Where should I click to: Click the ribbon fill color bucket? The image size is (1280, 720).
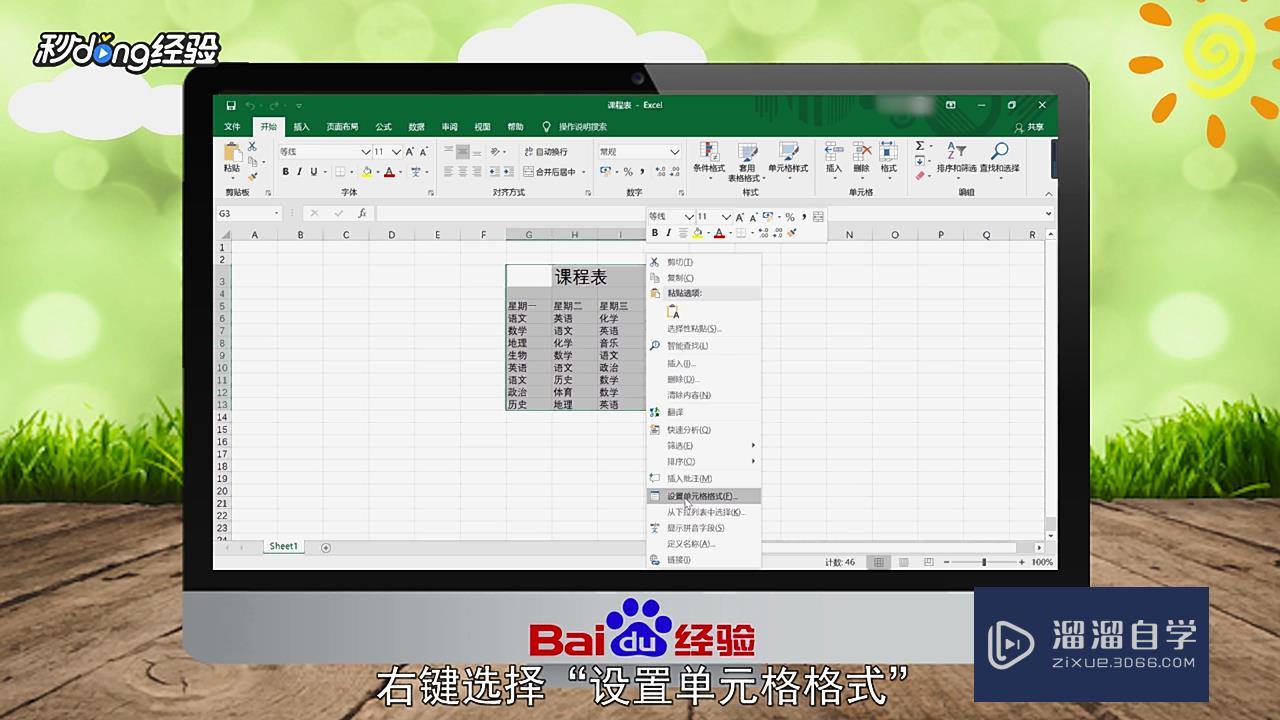[x=366, y=172]
